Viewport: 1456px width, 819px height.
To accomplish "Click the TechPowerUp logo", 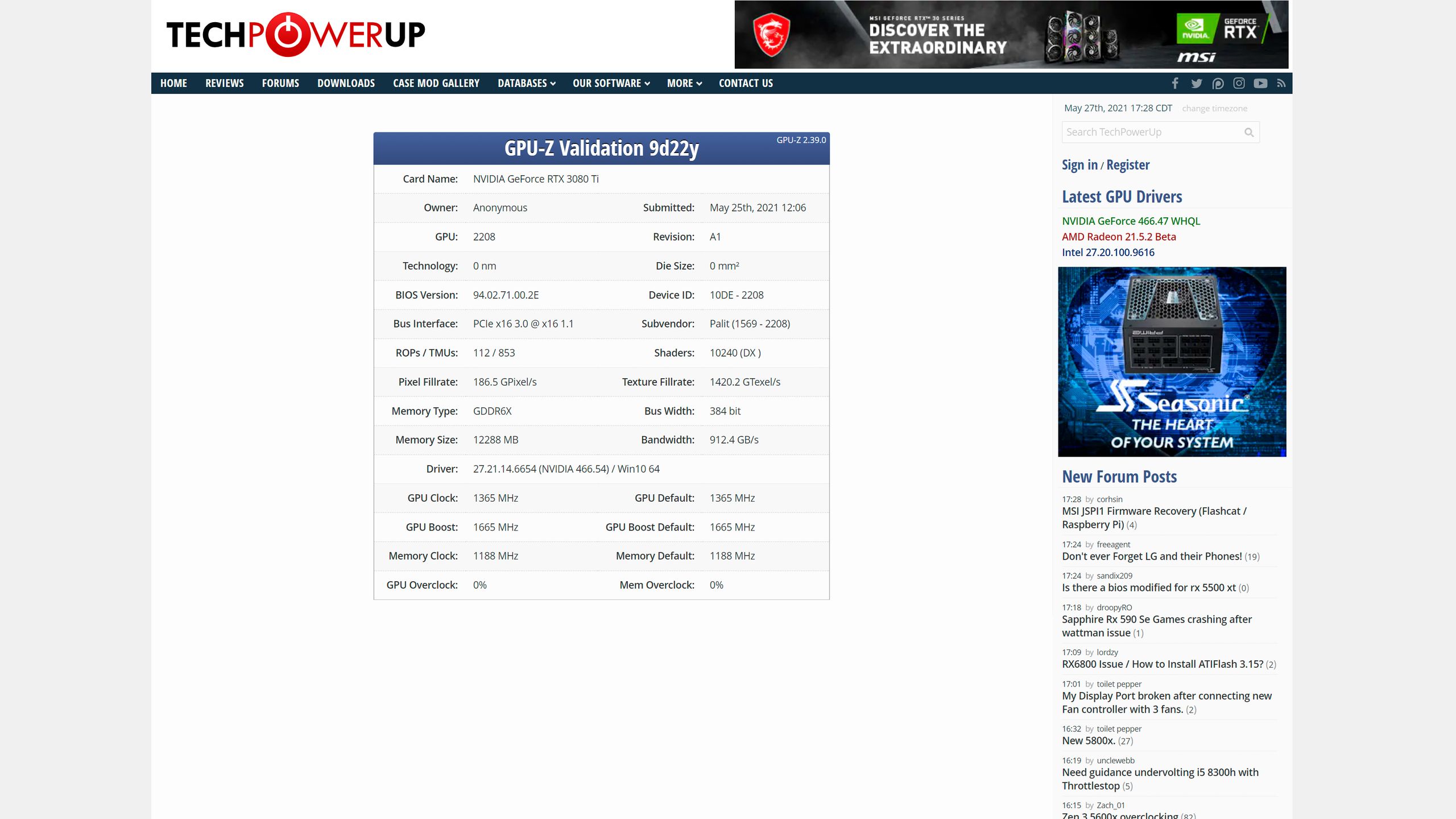I will (x=295, y=35).
